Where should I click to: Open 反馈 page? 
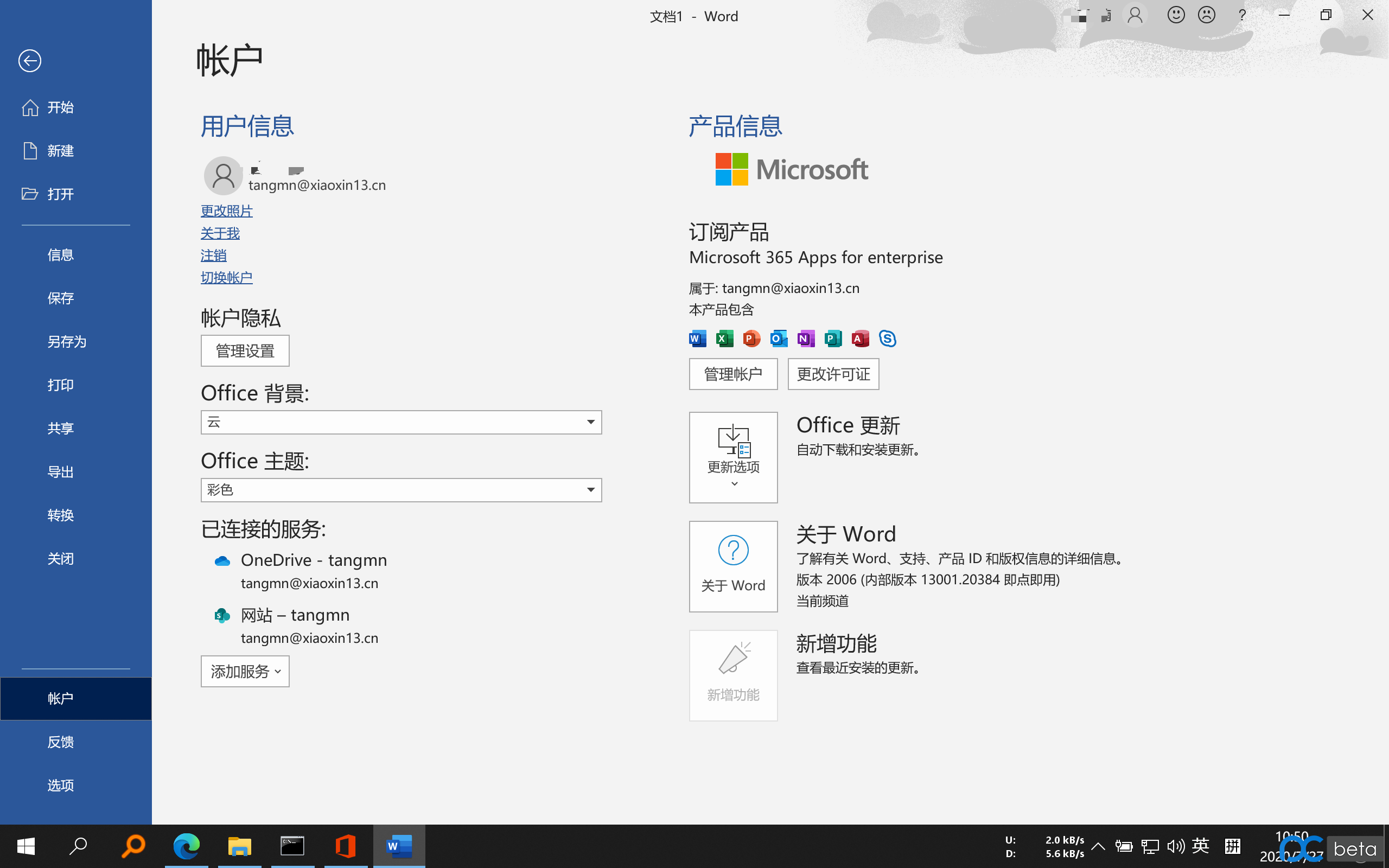point(76,742)
